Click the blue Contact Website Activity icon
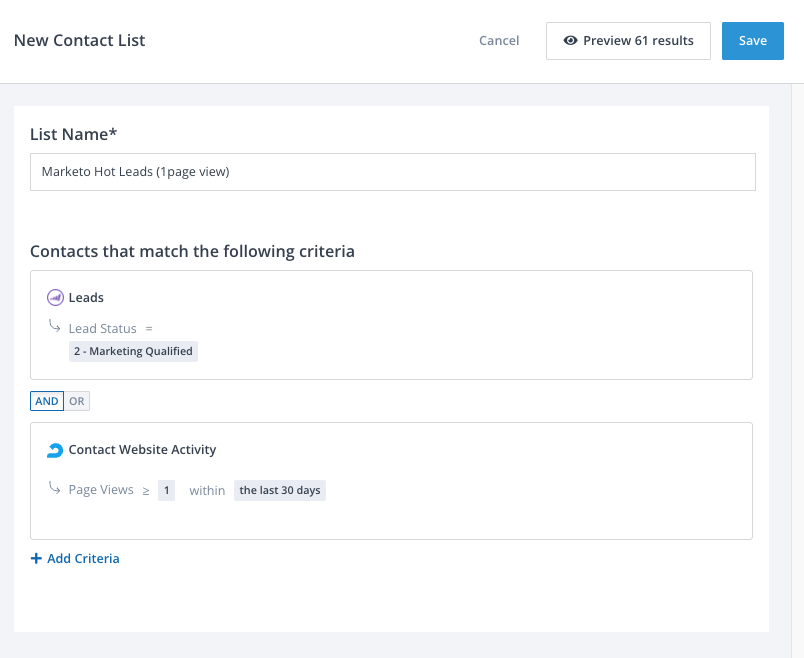 pos(55,450)
